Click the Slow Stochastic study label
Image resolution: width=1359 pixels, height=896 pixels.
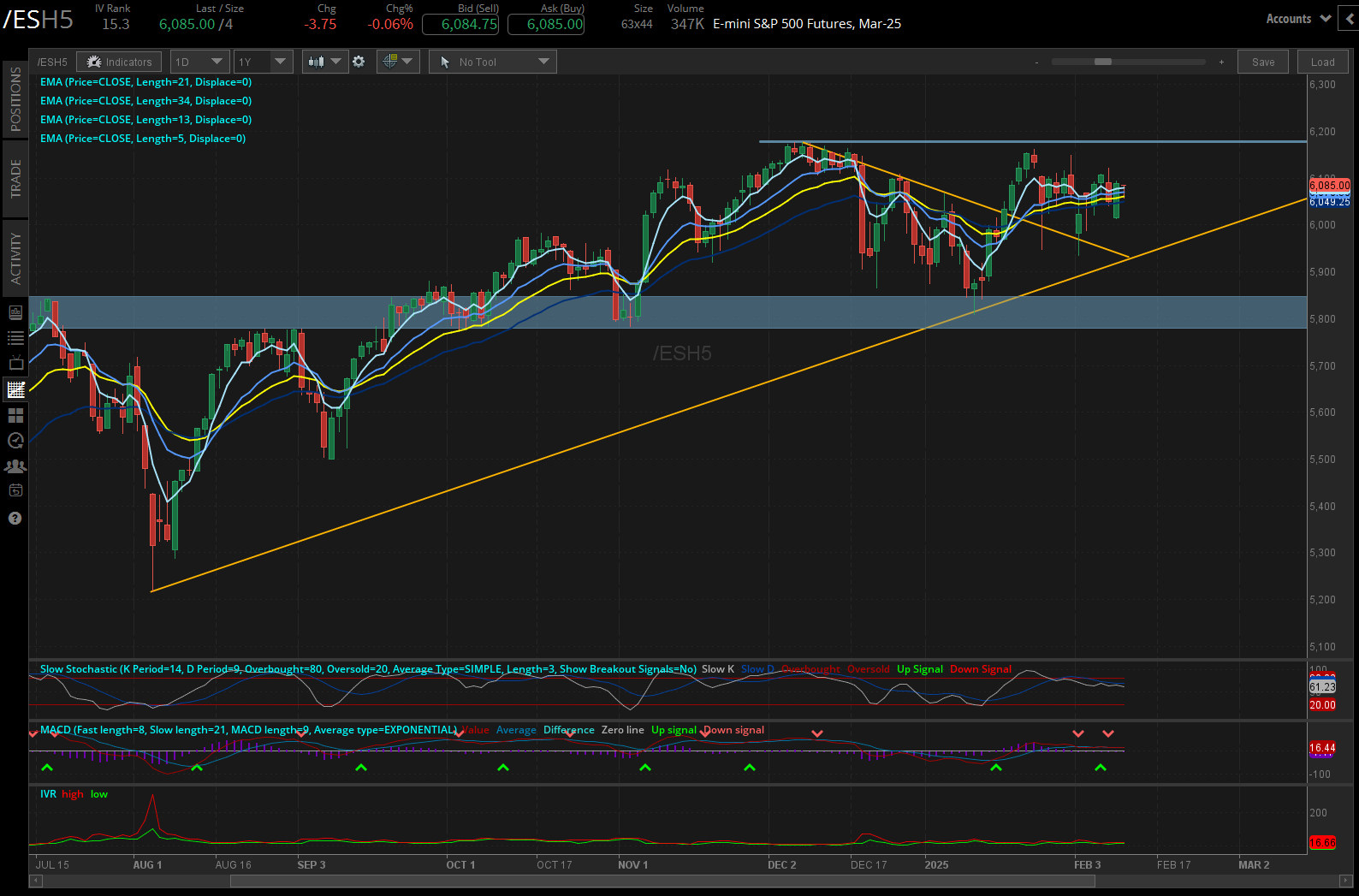click(368, 669)
